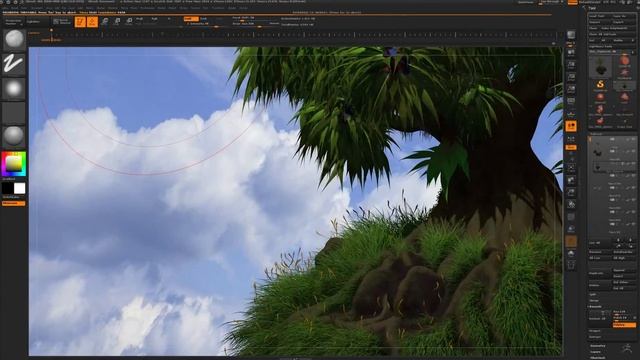Enable Zsub sculpt mode

click(x=203, y=19)
